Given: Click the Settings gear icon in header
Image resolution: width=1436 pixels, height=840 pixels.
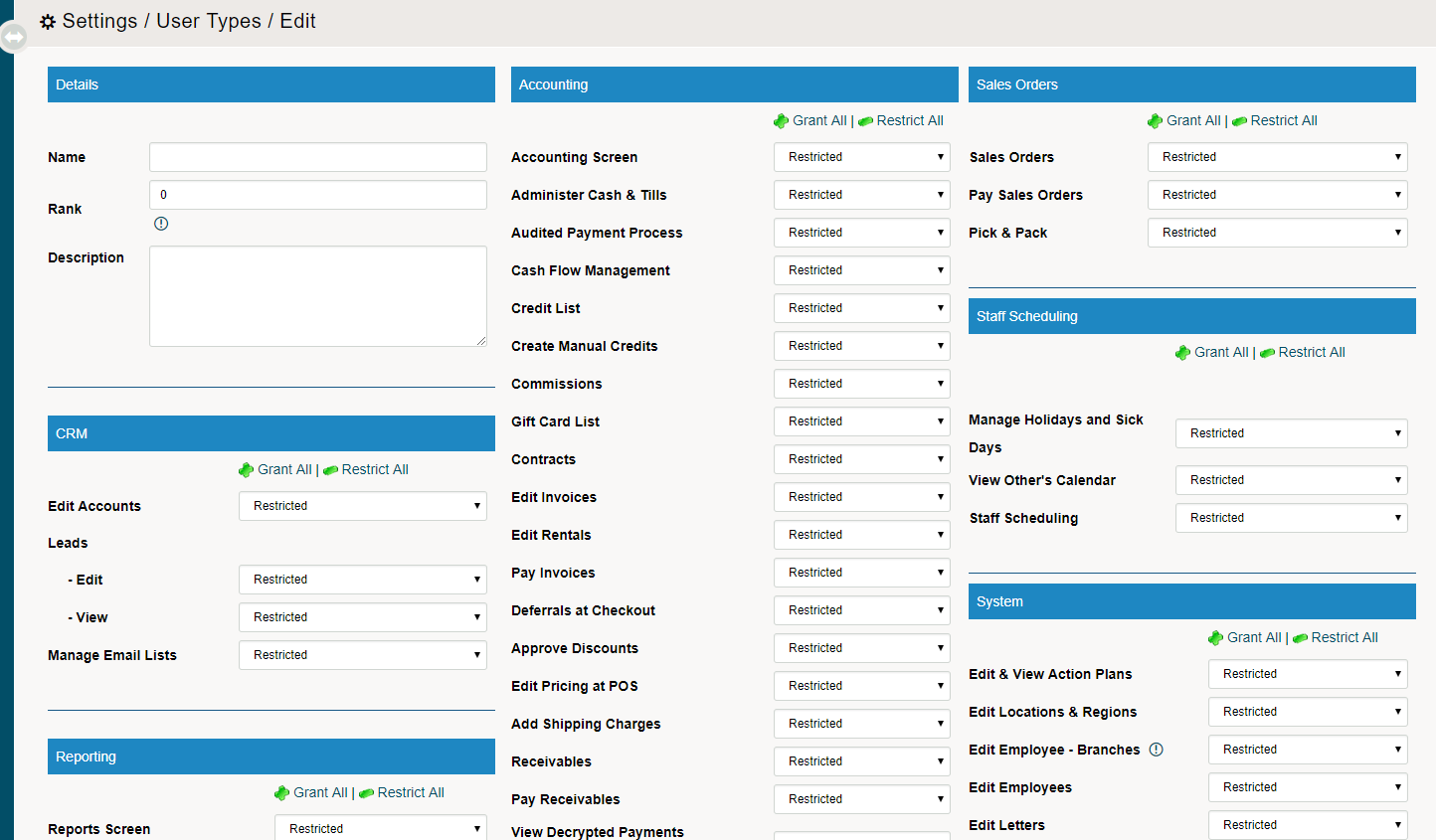Looking at the screenshot, I should click(x=48, y=22).
